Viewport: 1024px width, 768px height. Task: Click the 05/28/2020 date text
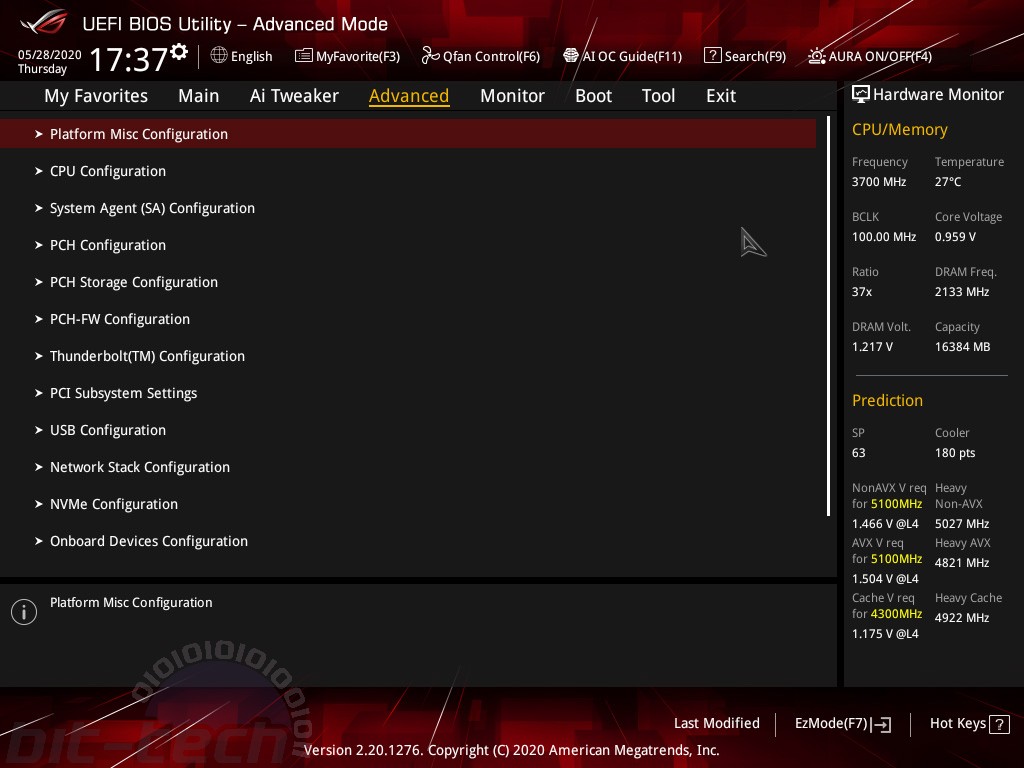click(50, 55)
